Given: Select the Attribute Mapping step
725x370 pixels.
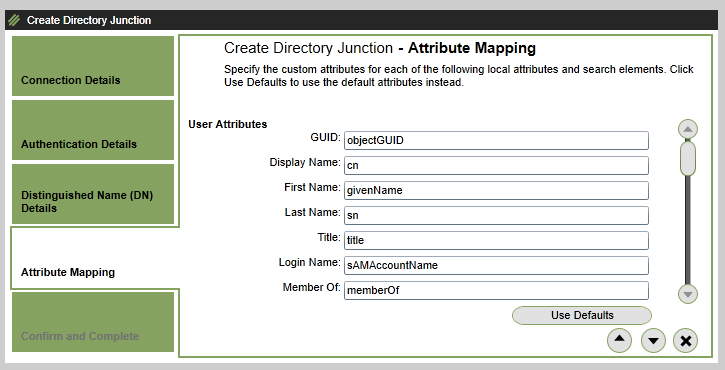Looking at the screenshot, I should [95, 258].
